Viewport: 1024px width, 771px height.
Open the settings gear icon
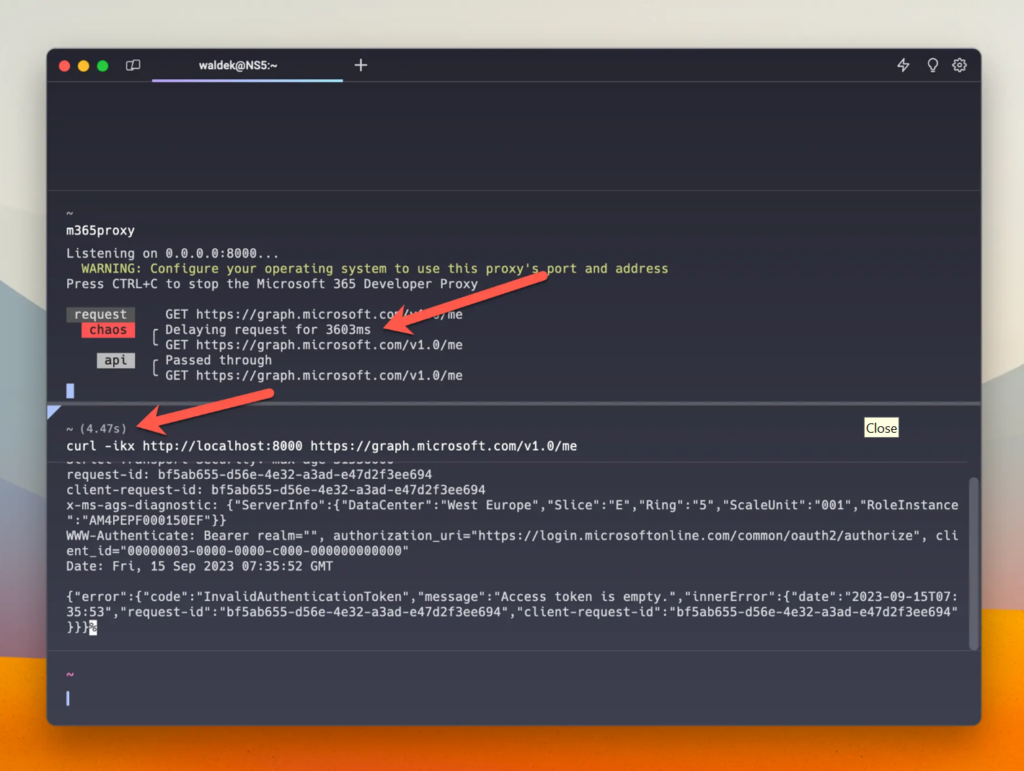tap(959, 65)
